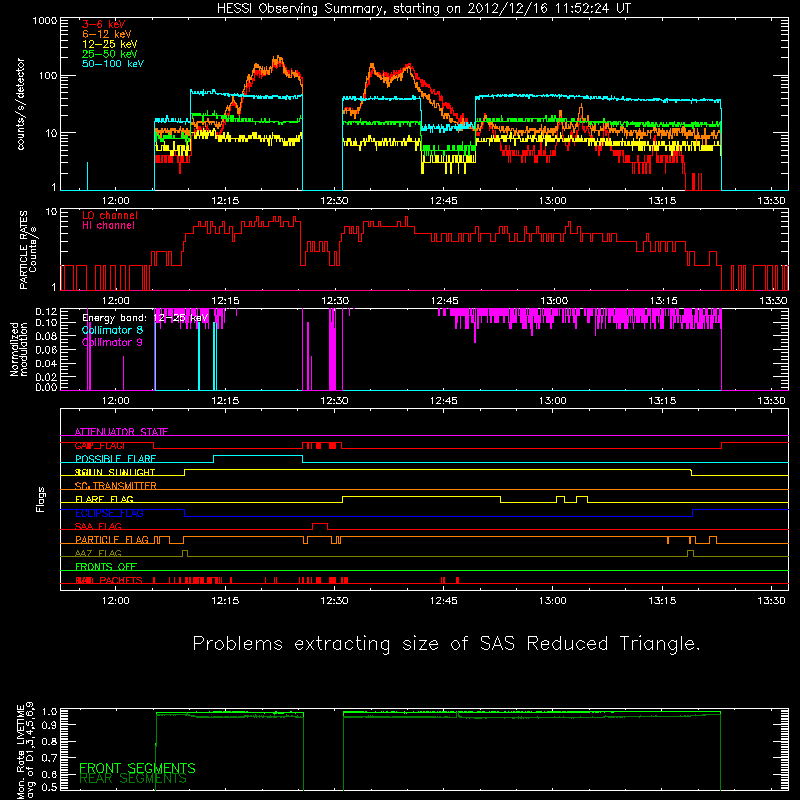Click the 'FRONTS_OFF' flag label
The width and height of the screenshot is (800, 800).
click(x=106, y=567)
